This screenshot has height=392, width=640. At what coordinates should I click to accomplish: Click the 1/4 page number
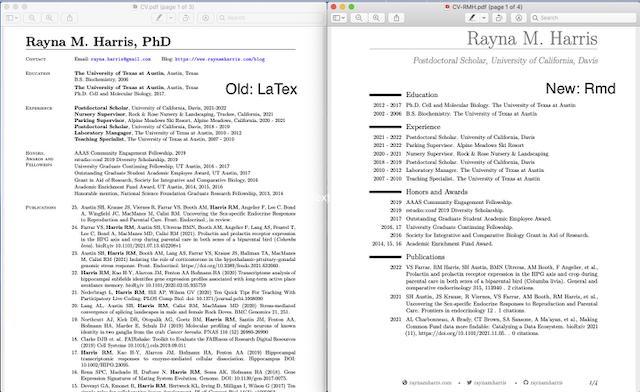pyautogui.click(x=593, y=383)
